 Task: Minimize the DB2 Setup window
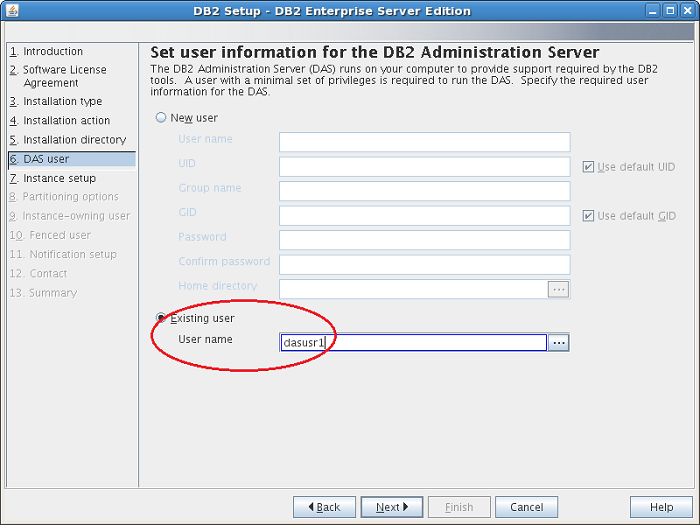click(x=653, y=10)
